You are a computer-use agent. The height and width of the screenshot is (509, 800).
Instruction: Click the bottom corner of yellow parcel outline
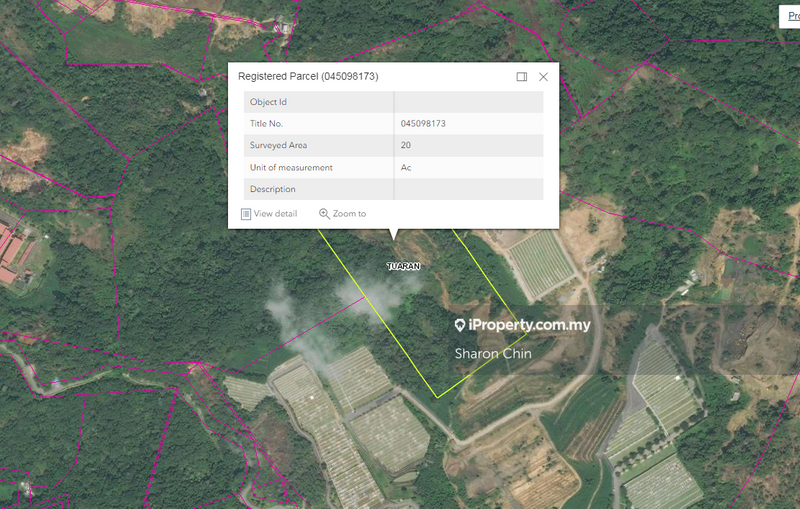436,397
